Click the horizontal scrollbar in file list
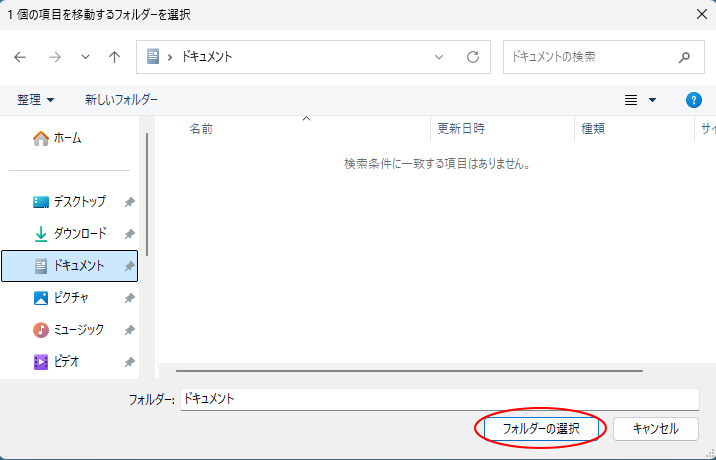The height and width of the screenshot is (460, 716). coord(410,371)
